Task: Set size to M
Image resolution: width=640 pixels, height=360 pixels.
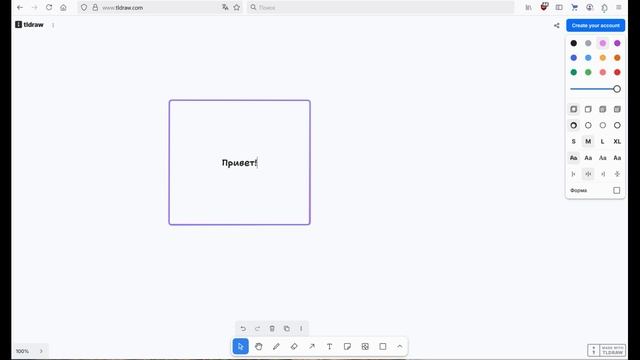Action: click(588, 142)
